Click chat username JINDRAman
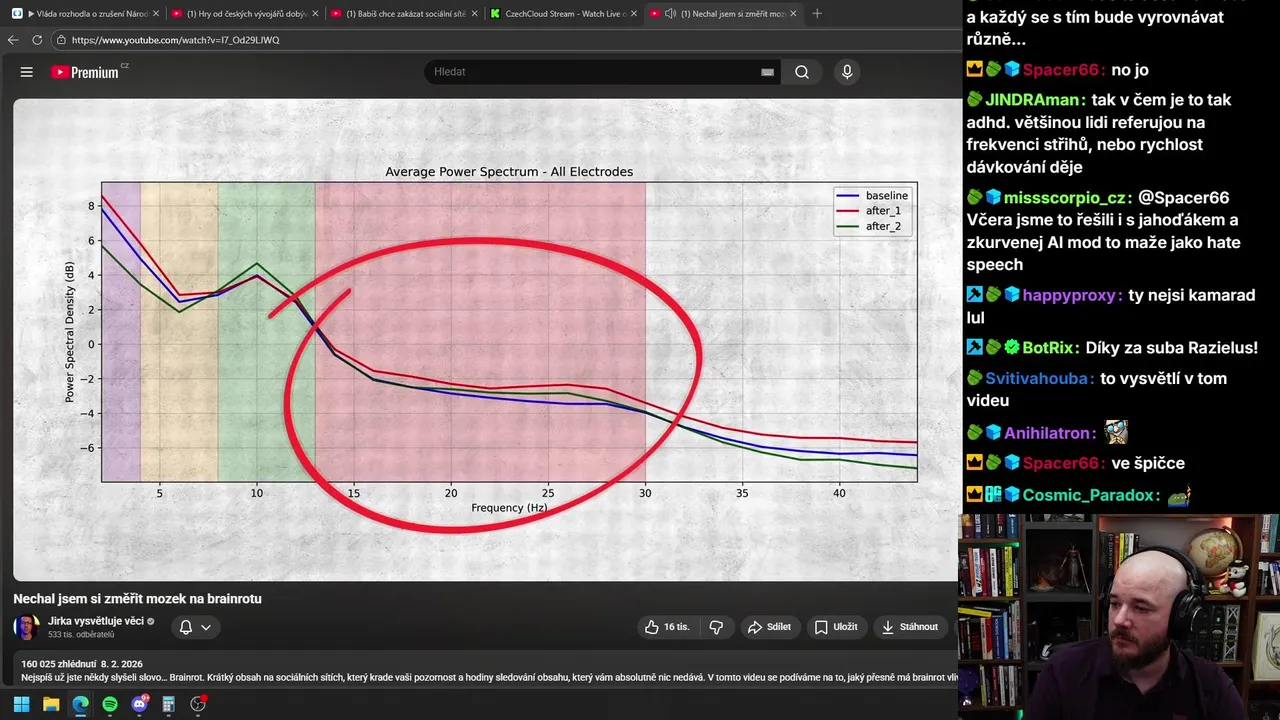The height and width of the screenshot is (720, 1280). (x=1035, y=100)
